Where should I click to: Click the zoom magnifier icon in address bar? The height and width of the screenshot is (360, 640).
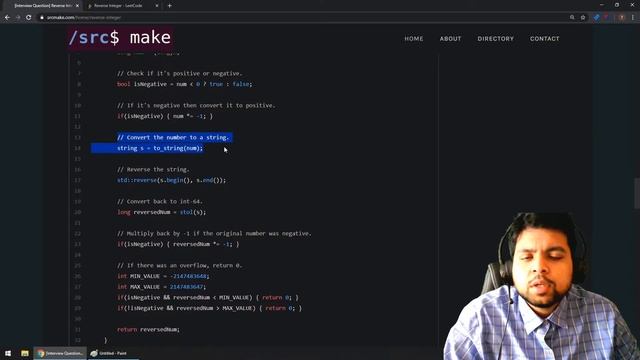[572, 18]
